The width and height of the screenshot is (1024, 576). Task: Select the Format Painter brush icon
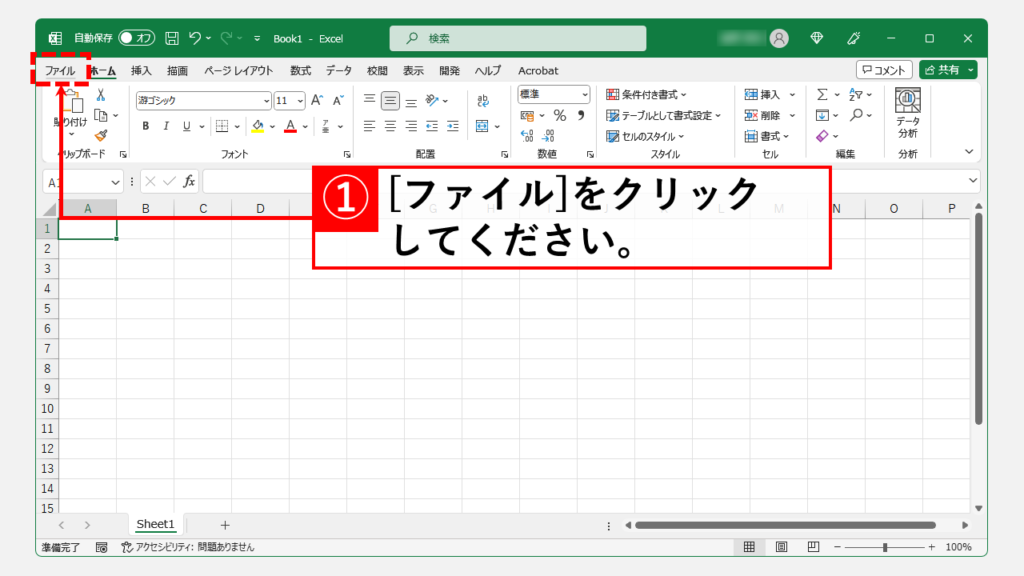[x=101, y=135]
